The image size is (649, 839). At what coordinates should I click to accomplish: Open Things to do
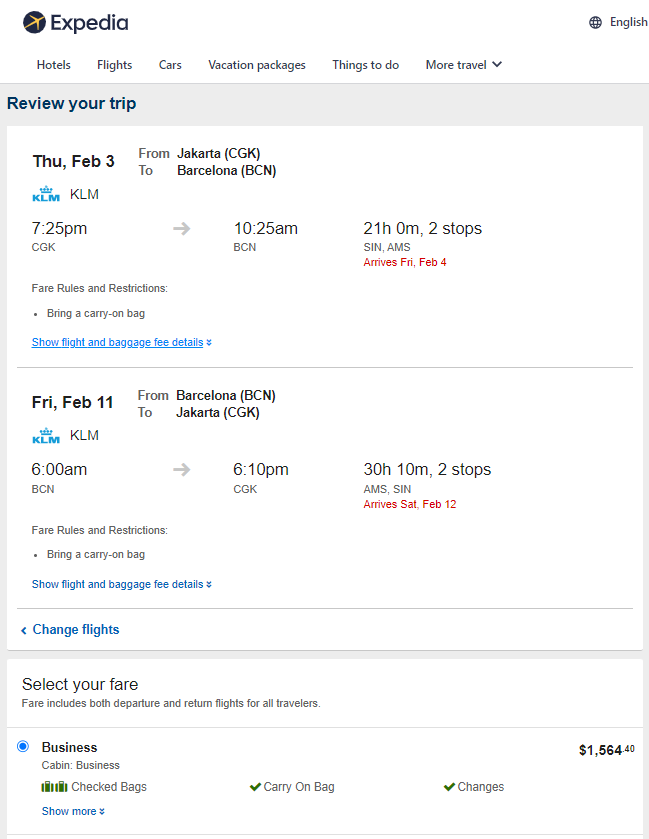pos(365,65)
